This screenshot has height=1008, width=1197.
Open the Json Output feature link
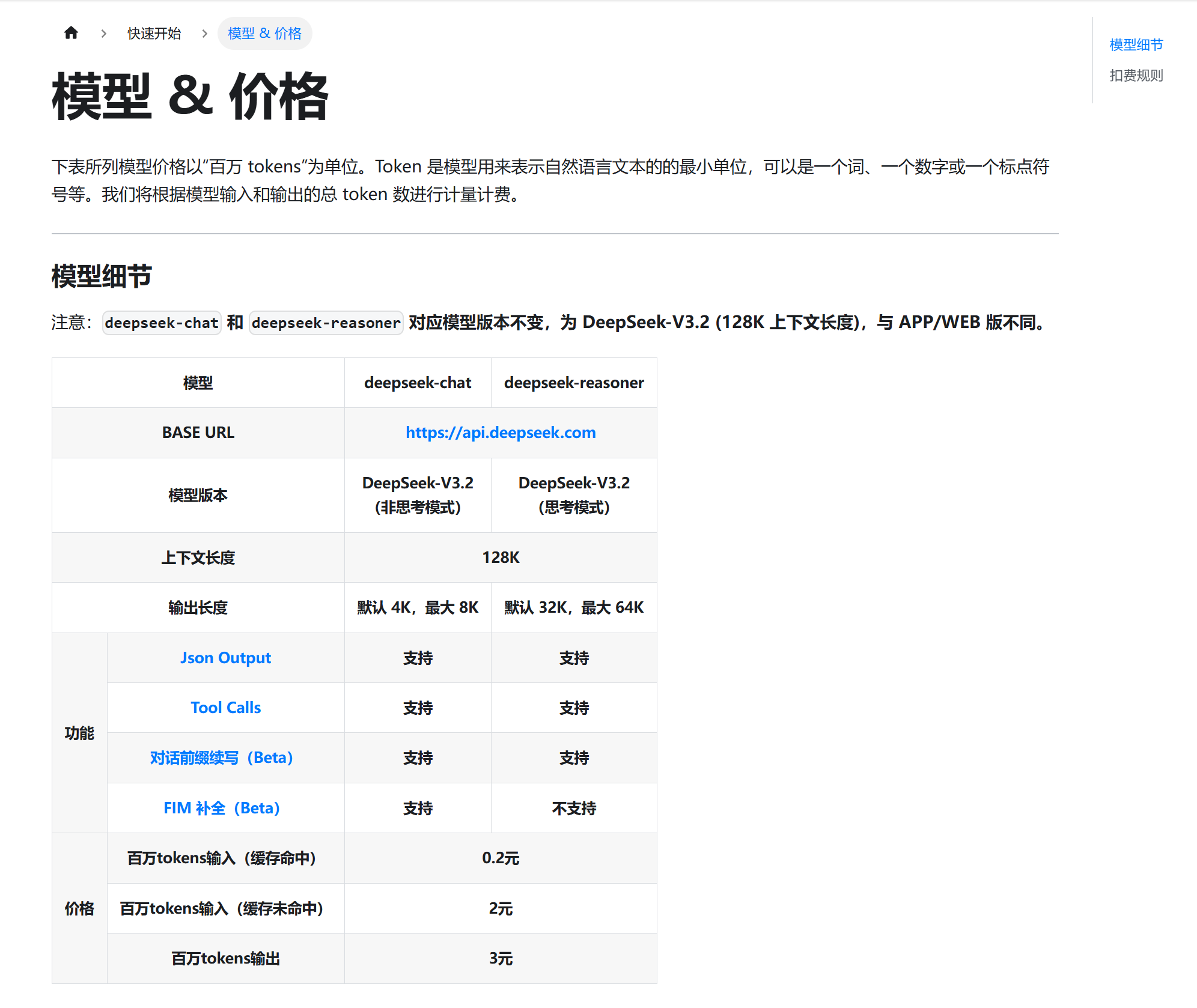225,658
